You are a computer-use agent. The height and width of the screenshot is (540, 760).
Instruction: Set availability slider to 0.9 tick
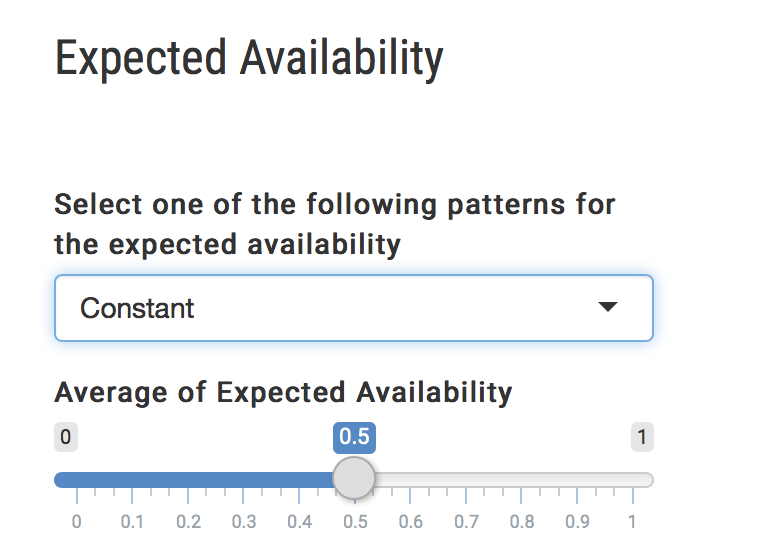(576, 521)
